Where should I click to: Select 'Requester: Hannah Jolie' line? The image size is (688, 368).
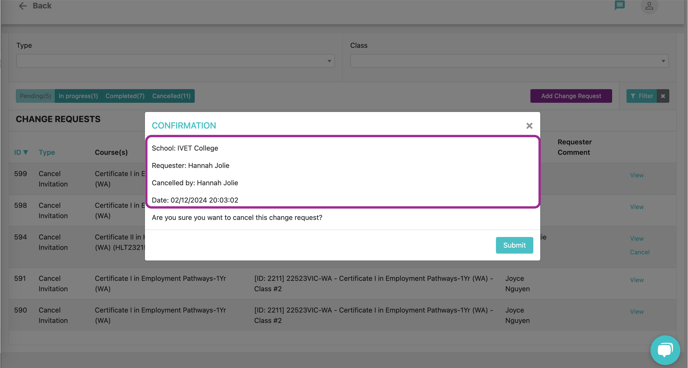coord(190,165)
